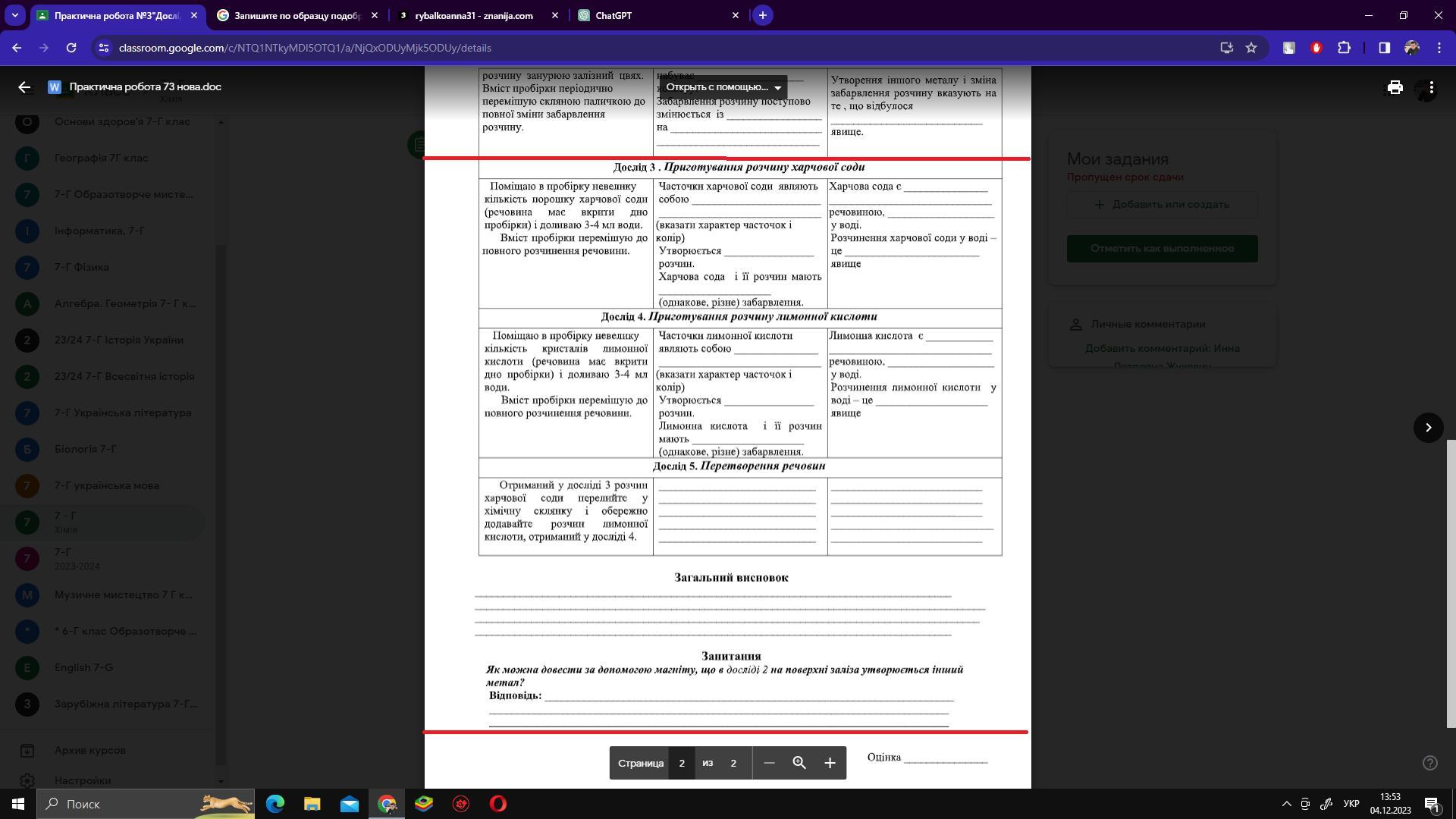
Task: Expand the 'Открыть с помощью' dropdown
Action: pos(723,87)
